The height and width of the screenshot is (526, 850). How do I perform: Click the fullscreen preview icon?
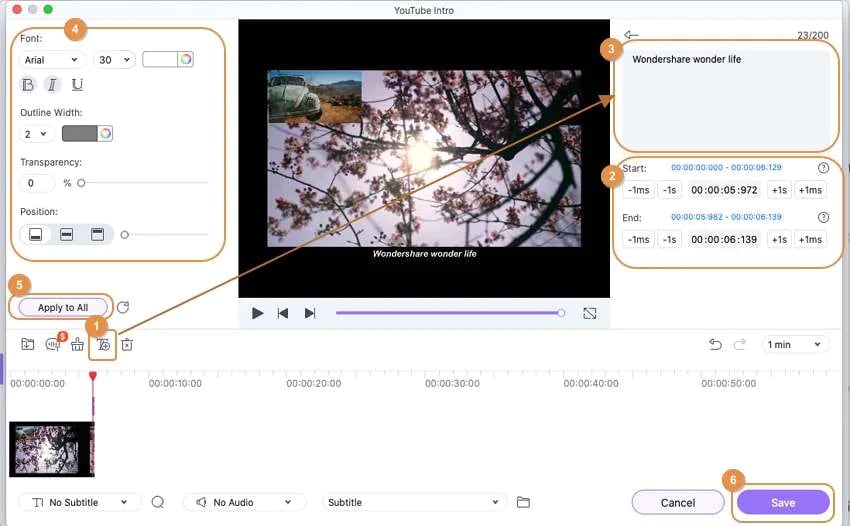[x=590, y=313]
